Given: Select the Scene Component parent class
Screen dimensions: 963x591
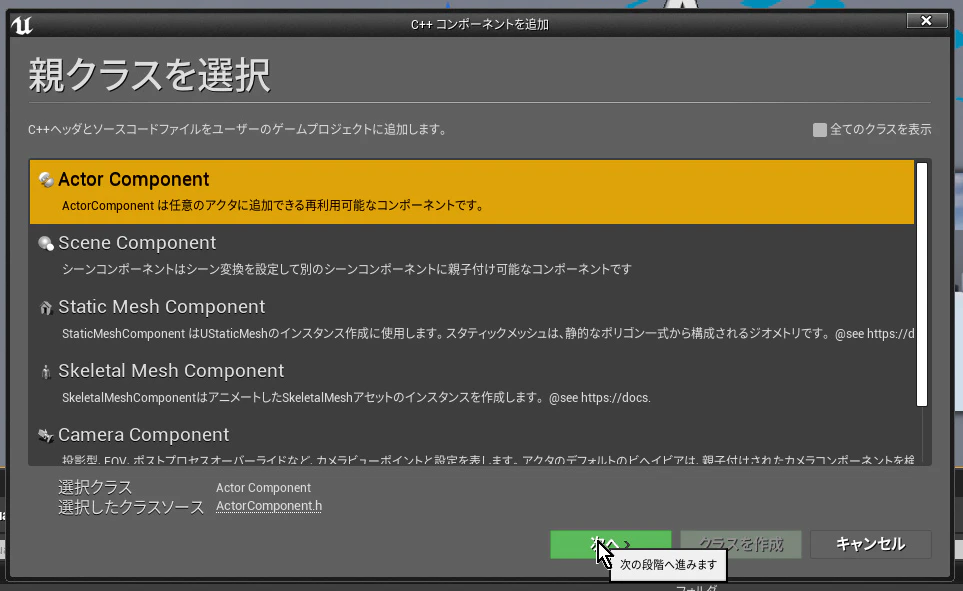Looking at the screenshot, I should 472,256.
